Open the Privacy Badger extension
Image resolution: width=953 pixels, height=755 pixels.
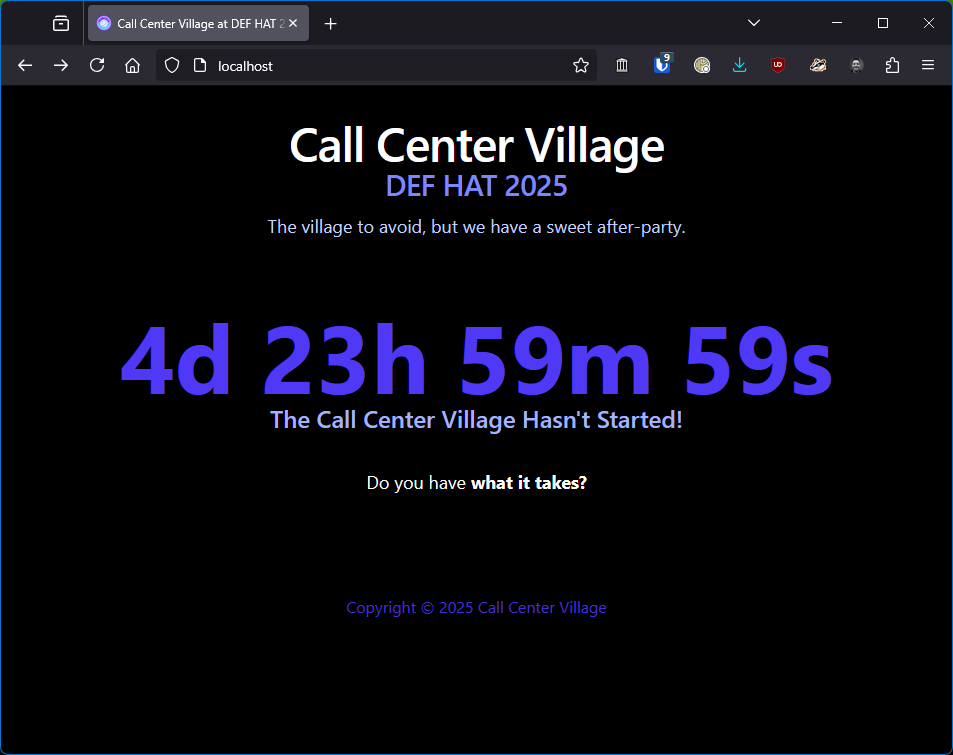click(817, 65)
